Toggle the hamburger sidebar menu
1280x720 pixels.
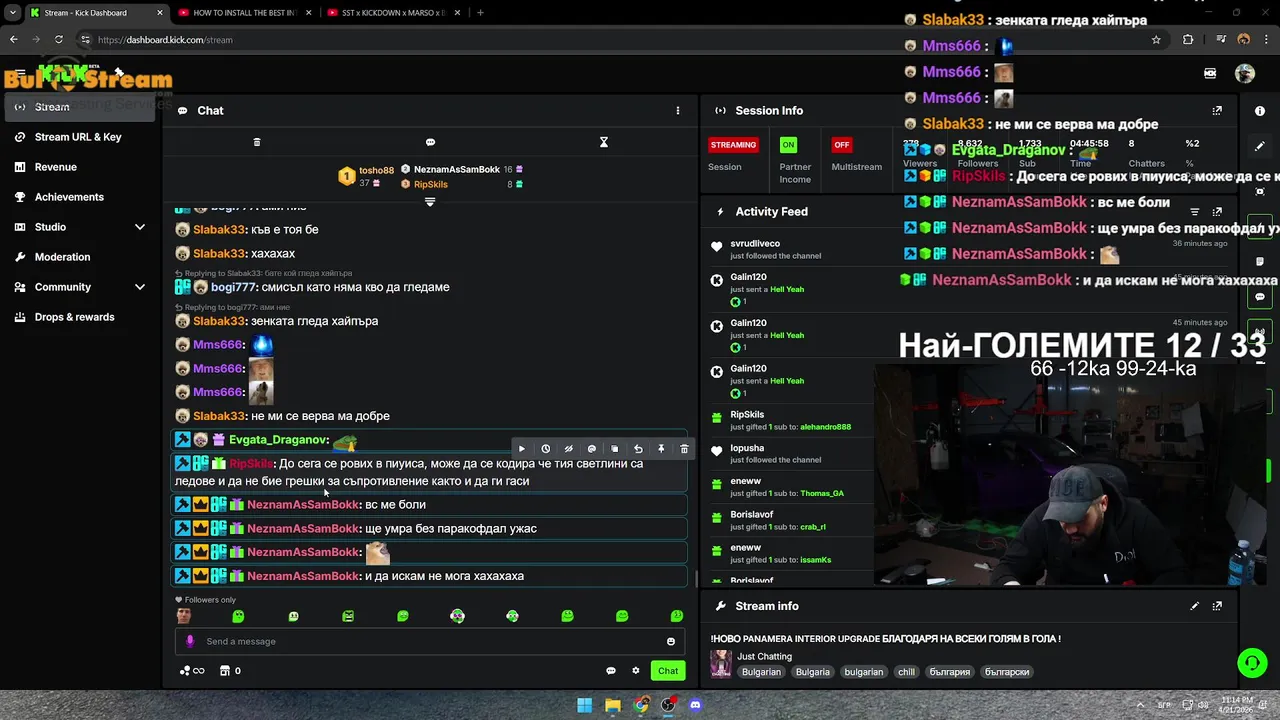[x=19, y=73]
